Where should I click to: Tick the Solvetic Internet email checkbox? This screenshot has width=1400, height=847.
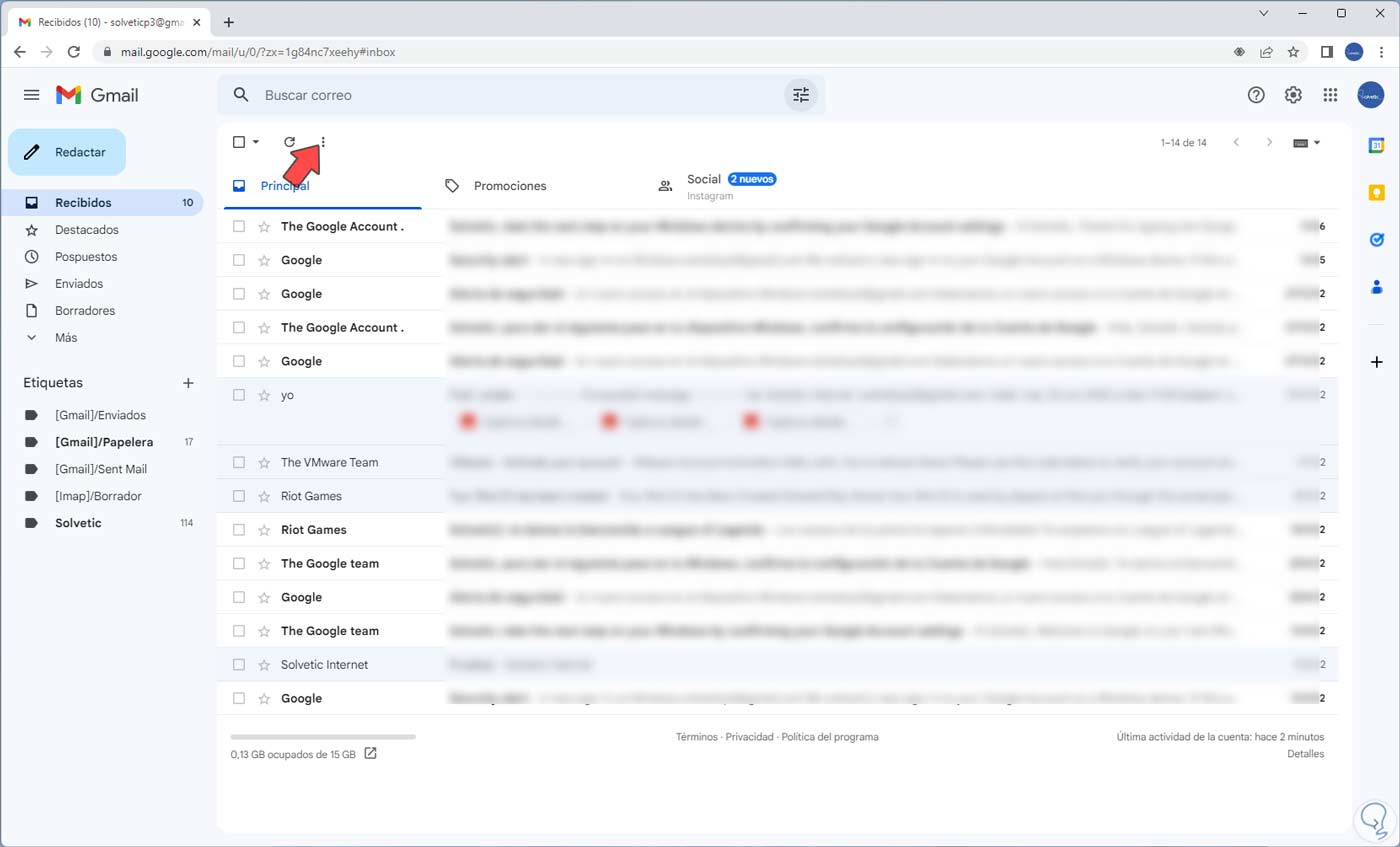click(239, 664)
